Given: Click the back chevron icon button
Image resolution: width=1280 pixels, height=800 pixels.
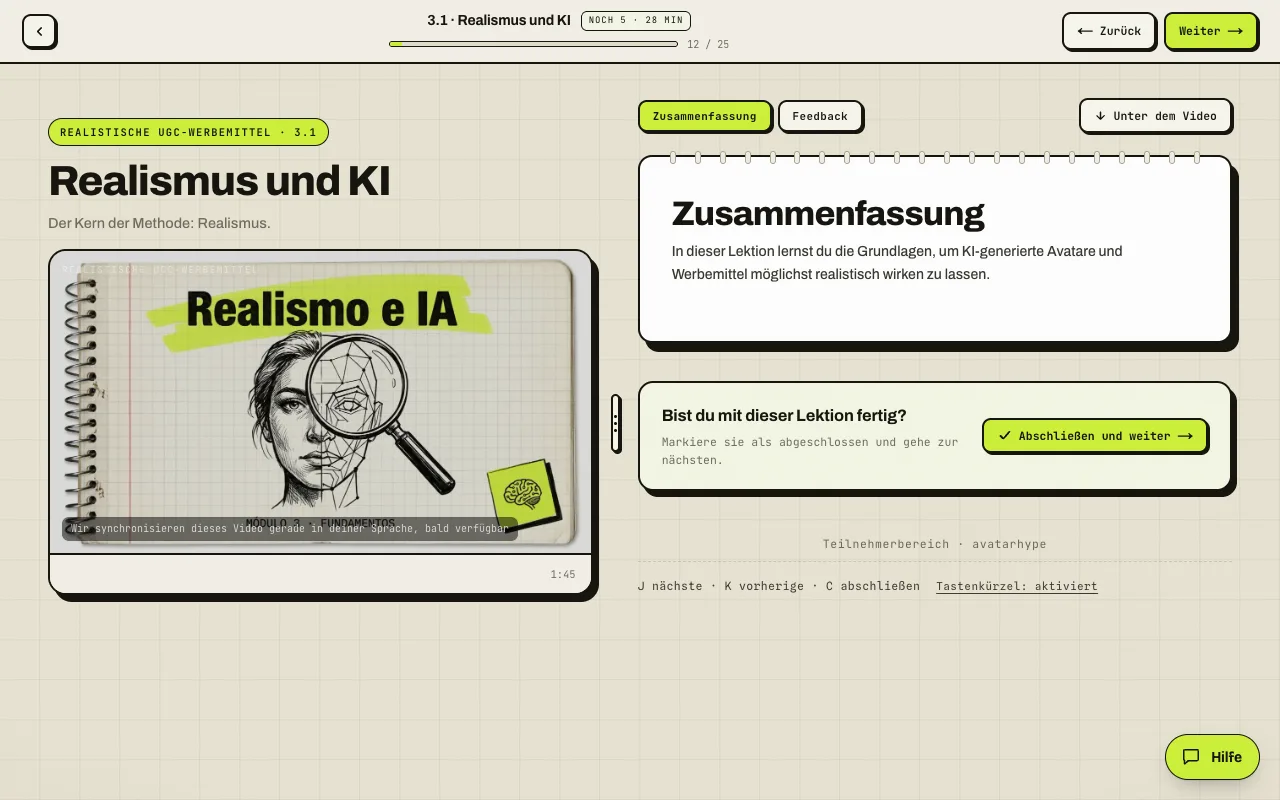Looking at the screenshot, I should [39, 31].
